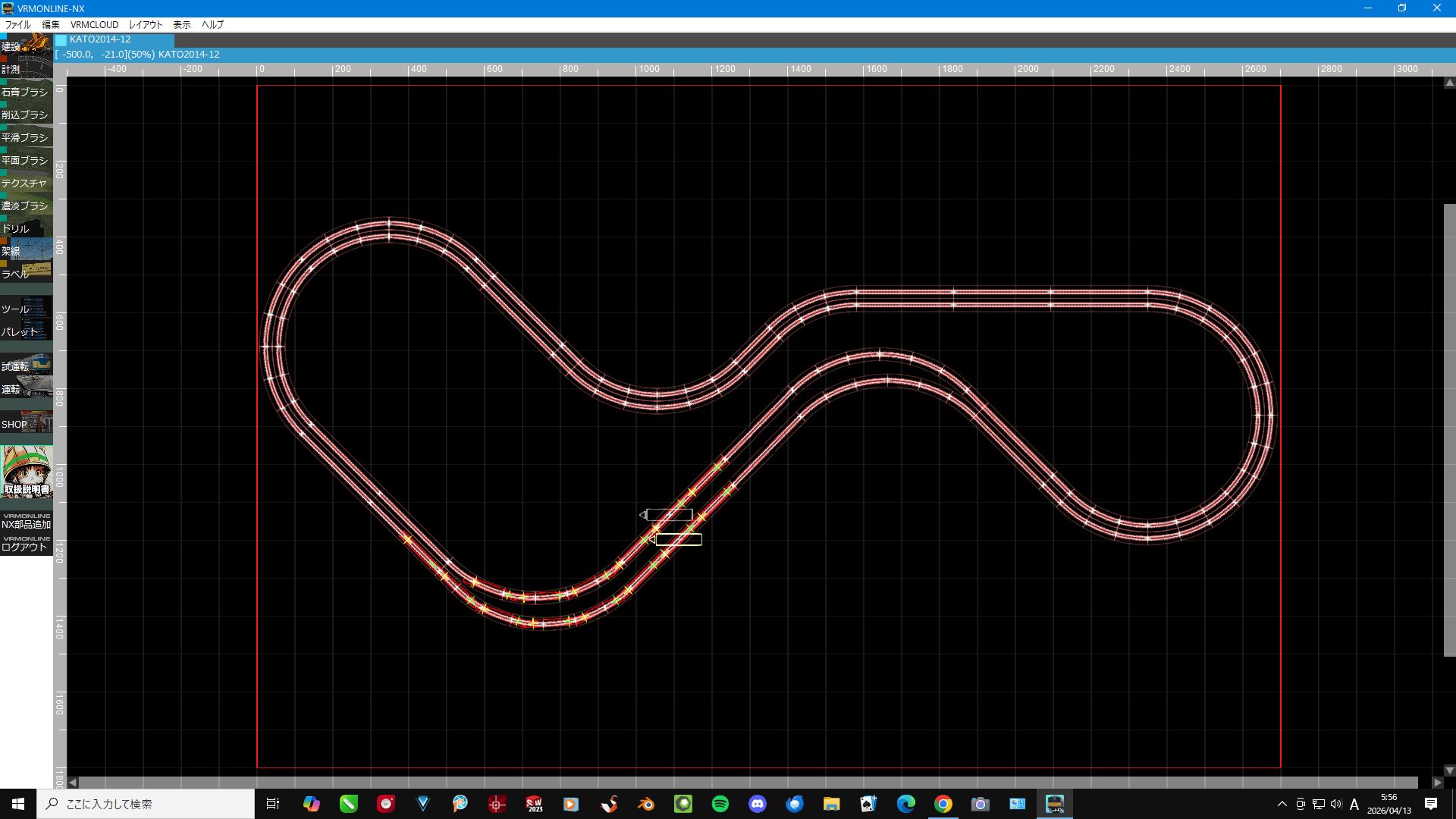Click the VRMONLINE-NX taskbar icon

pos(1055,804)
